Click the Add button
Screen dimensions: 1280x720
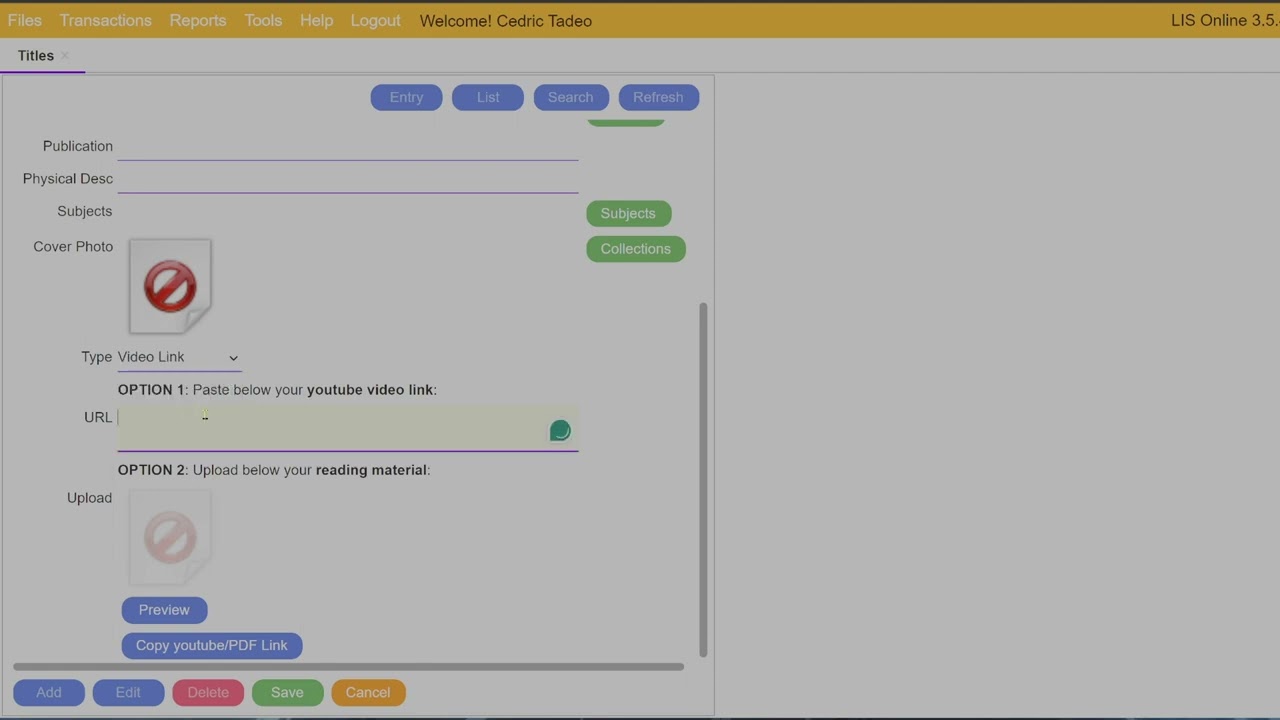click(x=49, y=693)
